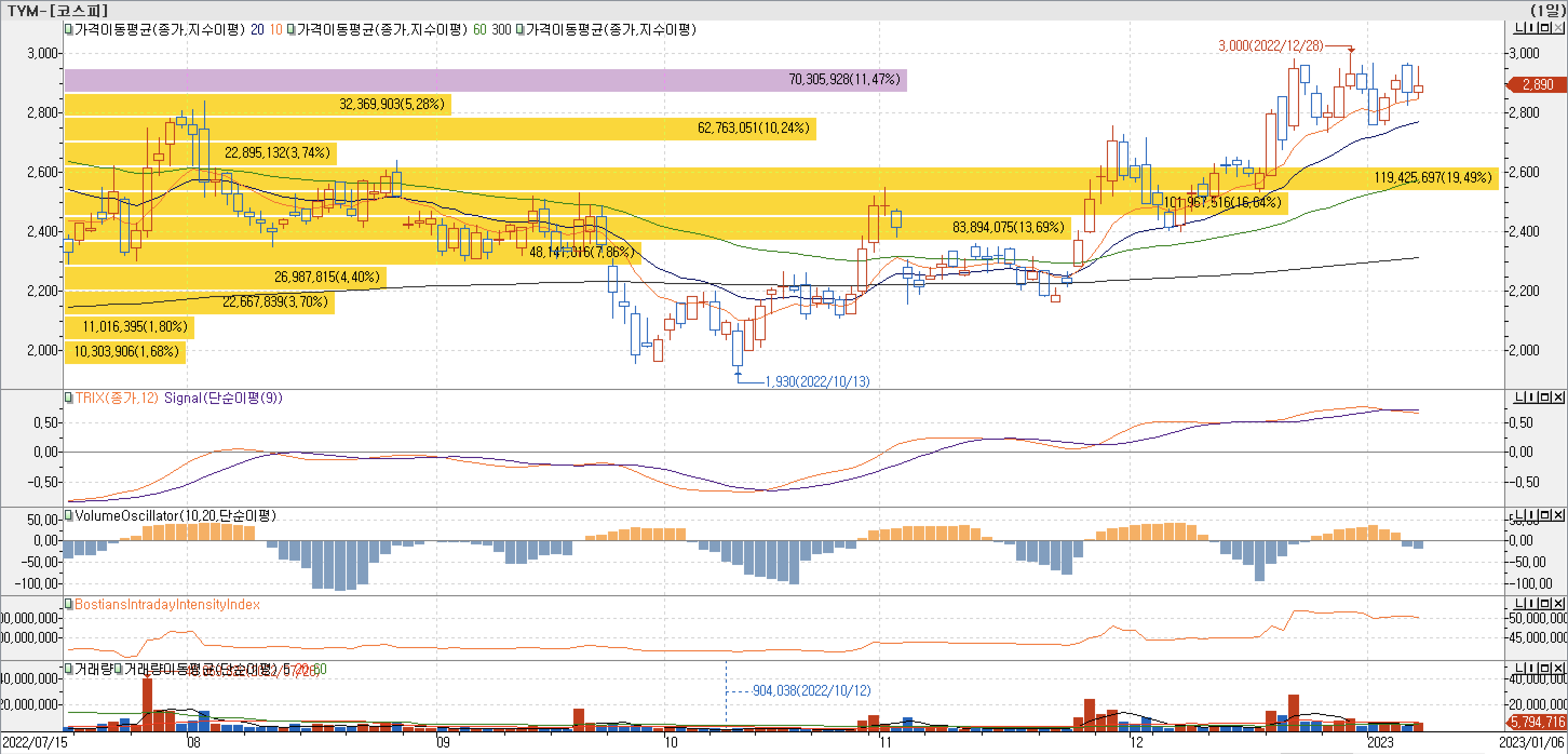Toggle the green square beside VolumeOscillator label
Screen dimensions: 1568x754
(69, 515)
